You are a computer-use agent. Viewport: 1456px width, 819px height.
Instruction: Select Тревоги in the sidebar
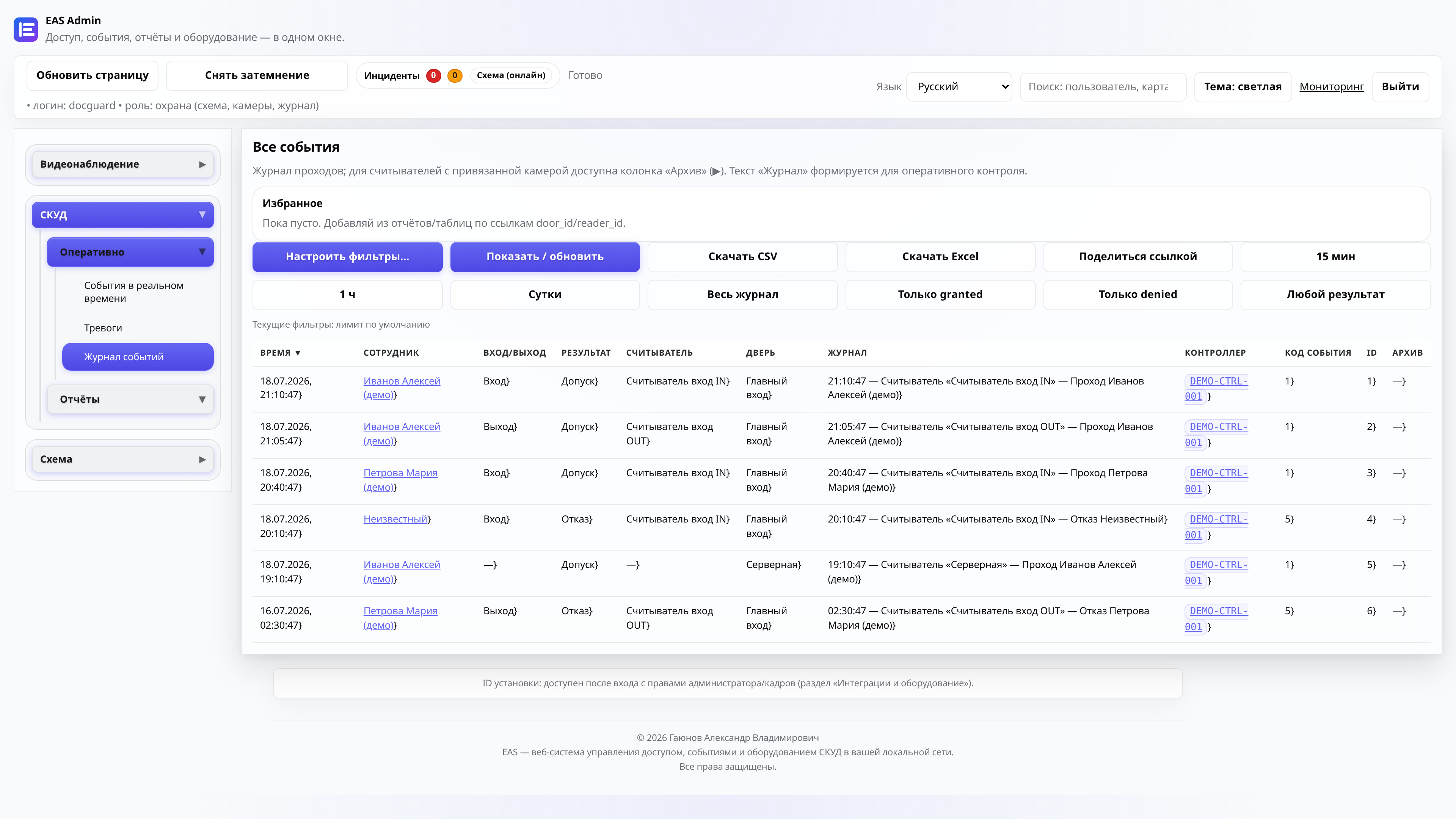pos(103,328)
